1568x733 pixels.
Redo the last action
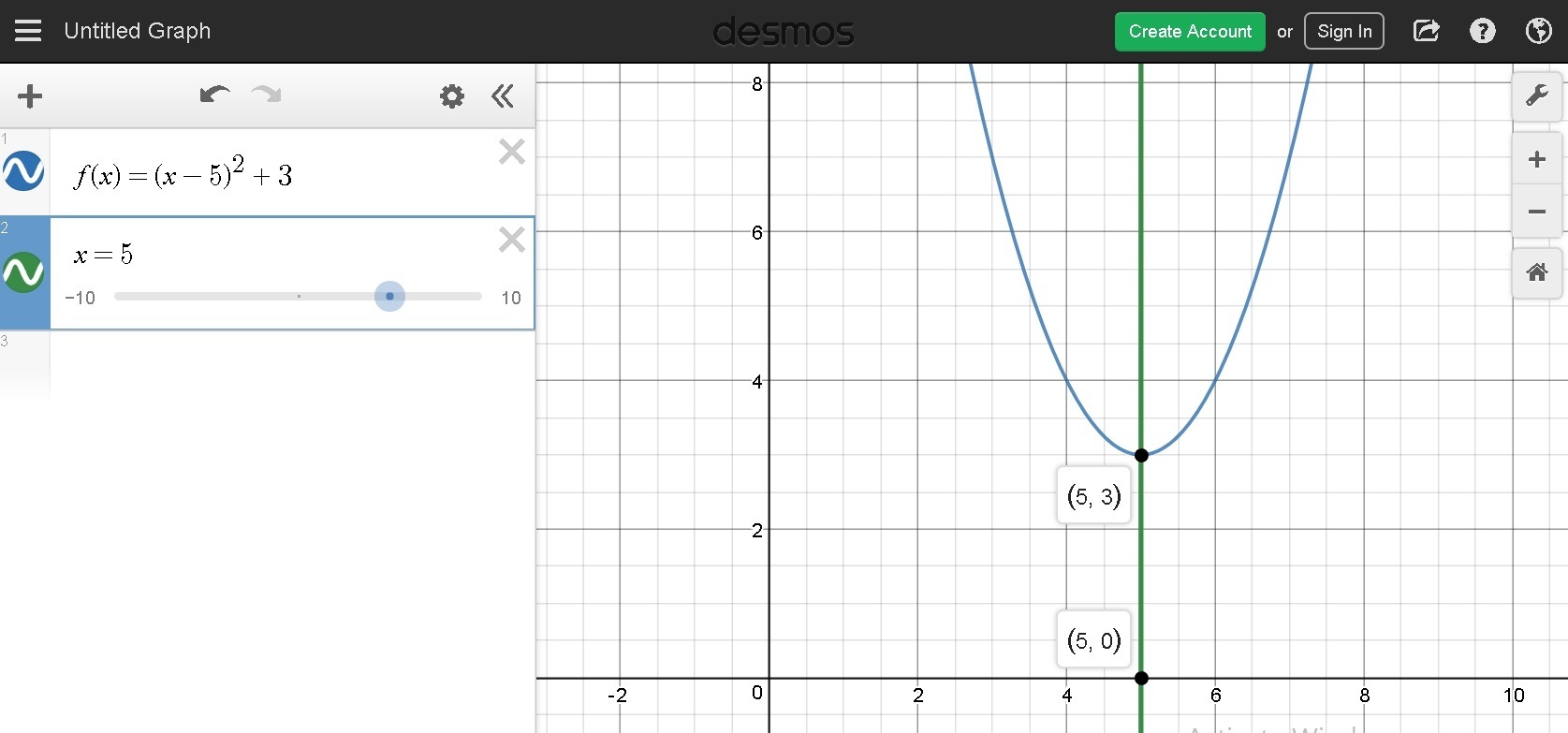pyautogui.click(x=267, y=95)
